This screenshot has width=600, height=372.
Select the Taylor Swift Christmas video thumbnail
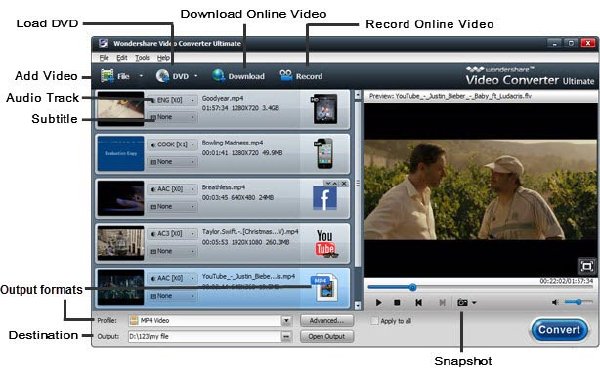coord(121,243)
